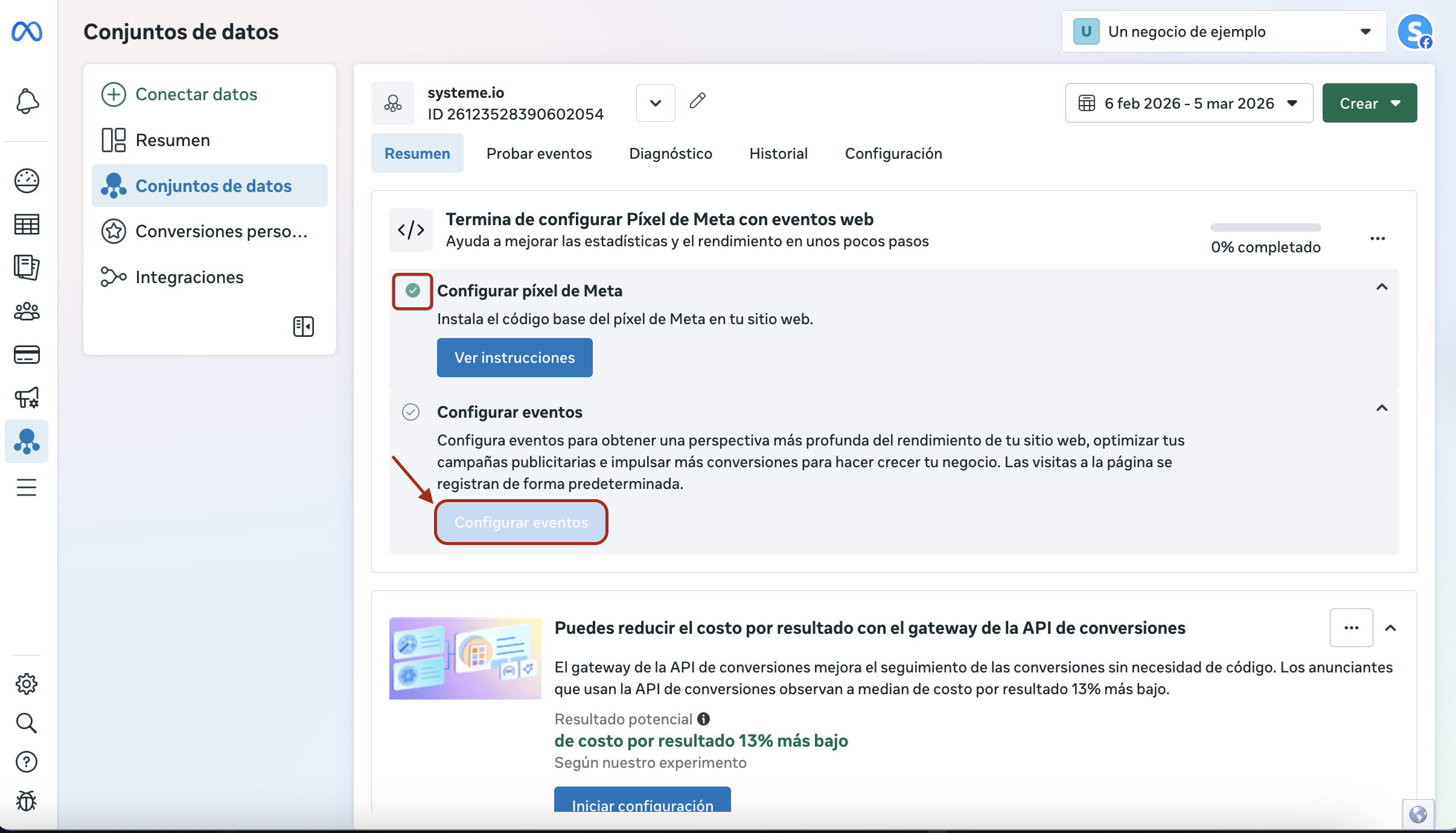1456x833 pixels.
Task: Click the billing card icon in sidebar
Action: 27,355
